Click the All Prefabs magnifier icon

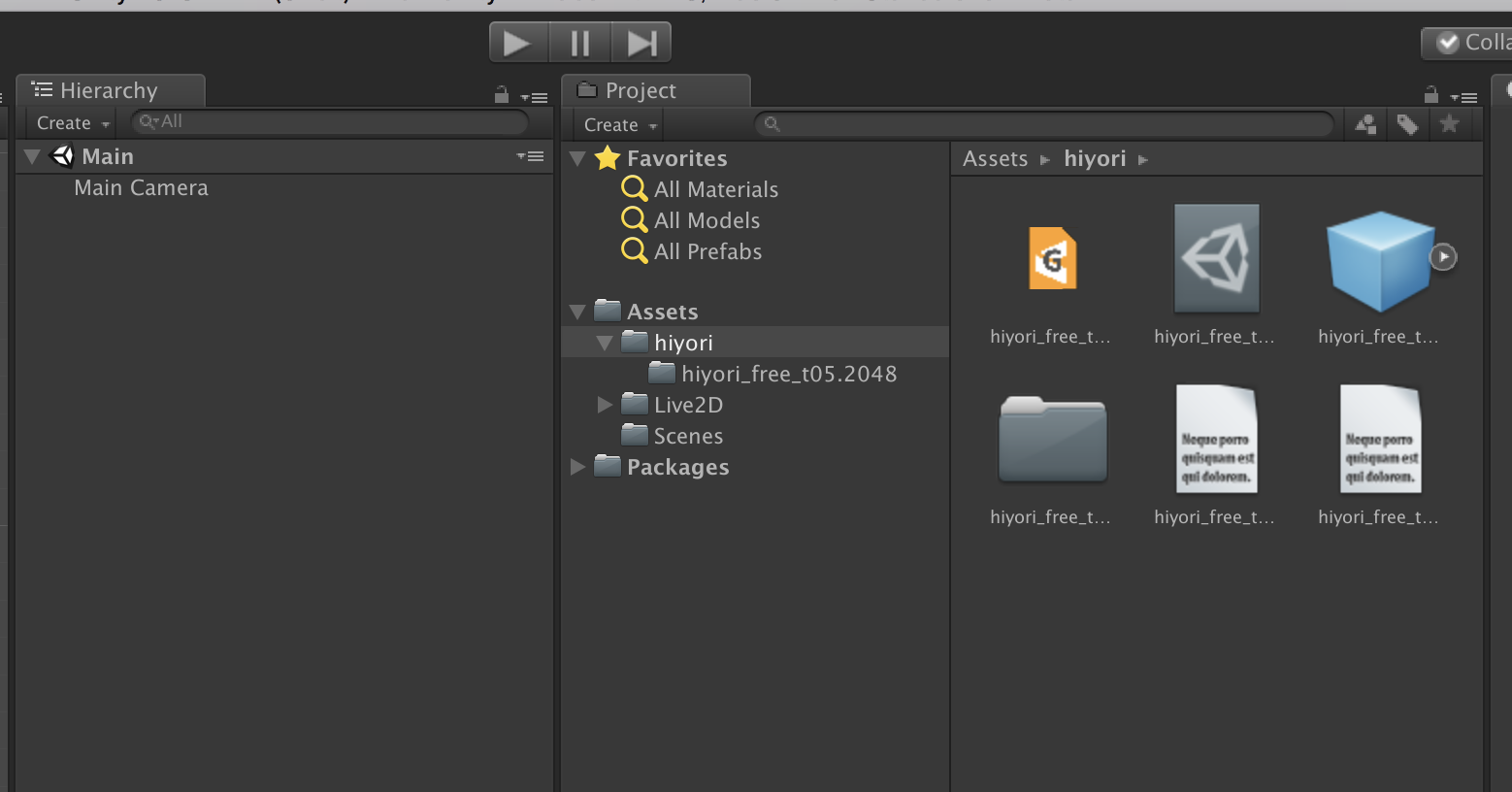pyautogui.click(x=635, y=251)
